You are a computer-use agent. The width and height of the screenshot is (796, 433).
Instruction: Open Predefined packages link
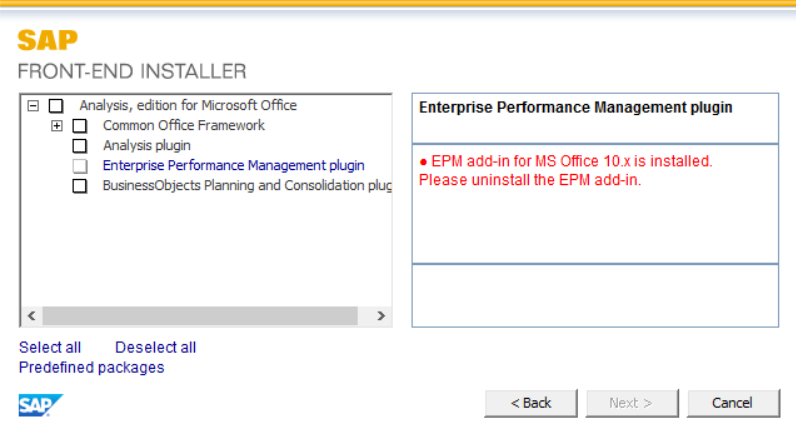click(91, 367)
